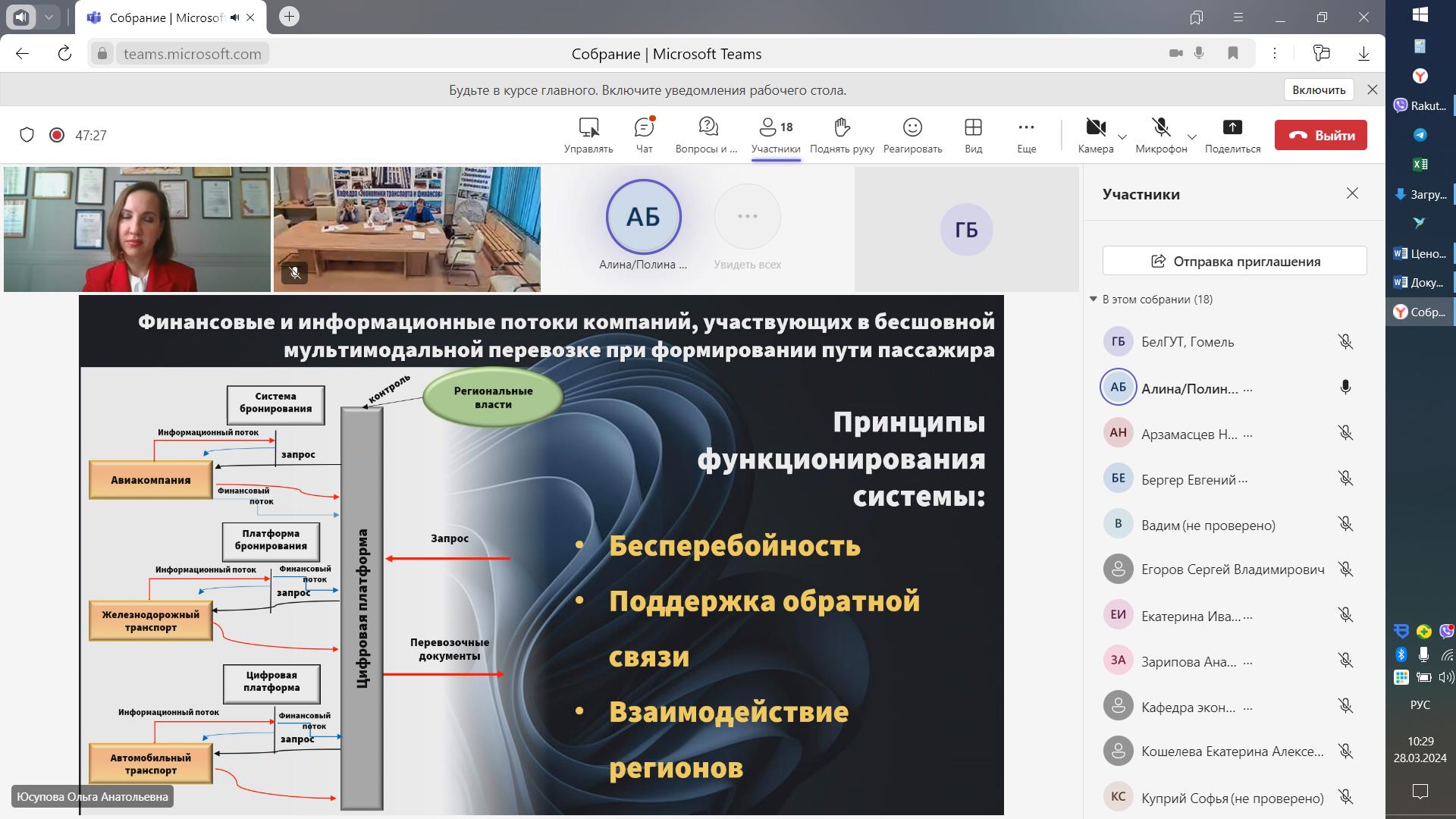The width and height of the screenshot is (1456, 819).
Task: Go back with browser back arrow
Action: click(22, 53)
